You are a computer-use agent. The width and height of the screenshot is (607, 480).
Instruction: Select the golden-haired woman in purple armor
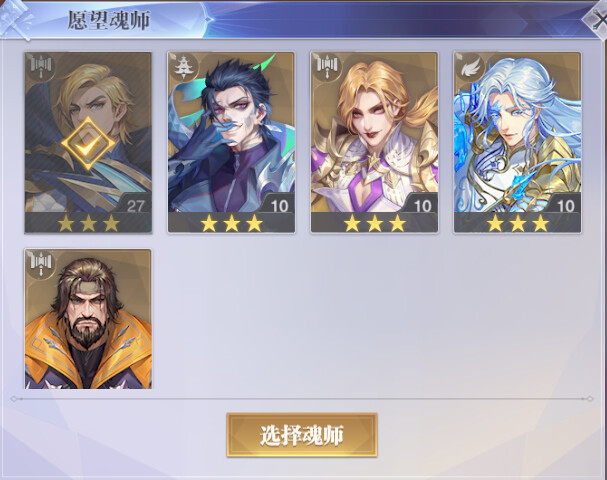tap(374, 142)
